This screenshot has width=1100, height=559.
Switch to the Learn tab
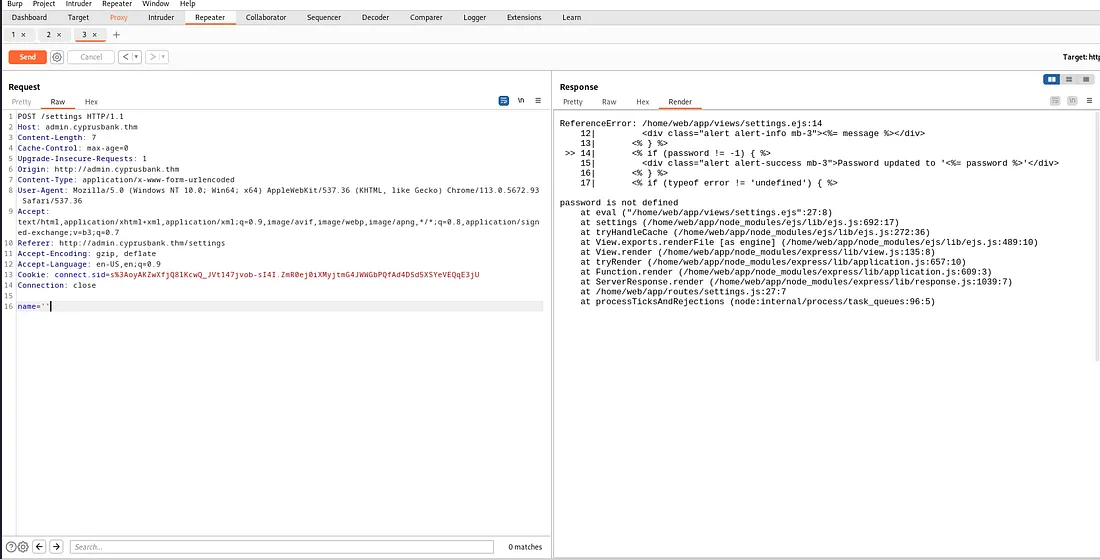point(572,18)
